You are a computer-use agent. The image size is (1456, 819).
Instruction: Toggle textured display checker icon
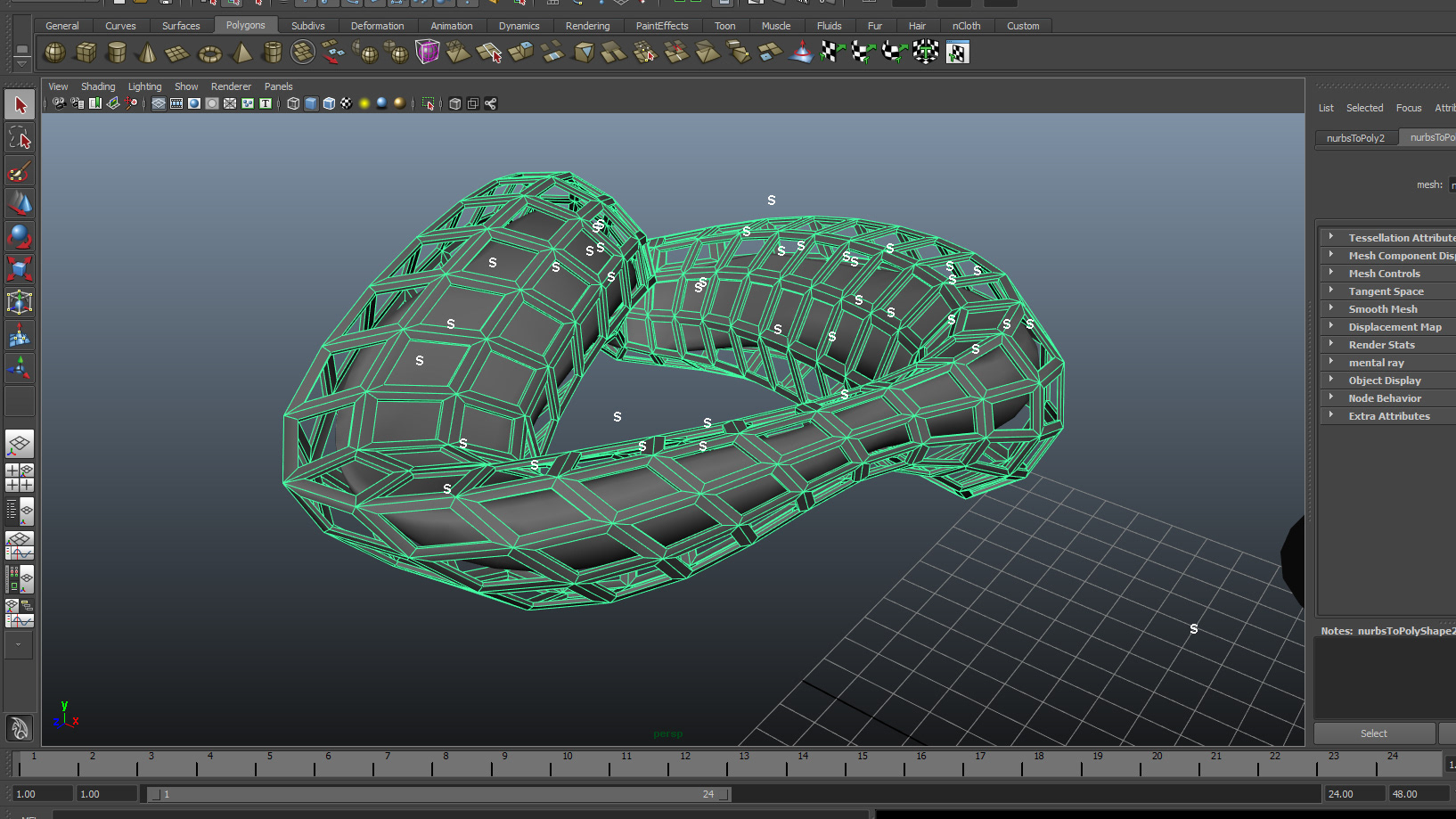point(347,103)
